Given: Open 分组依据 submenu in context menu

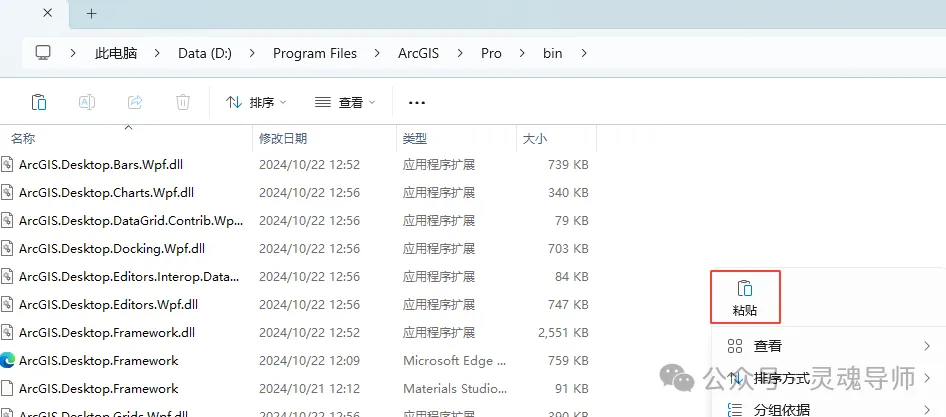Looking at the screenshot, I should click(830, 410).
